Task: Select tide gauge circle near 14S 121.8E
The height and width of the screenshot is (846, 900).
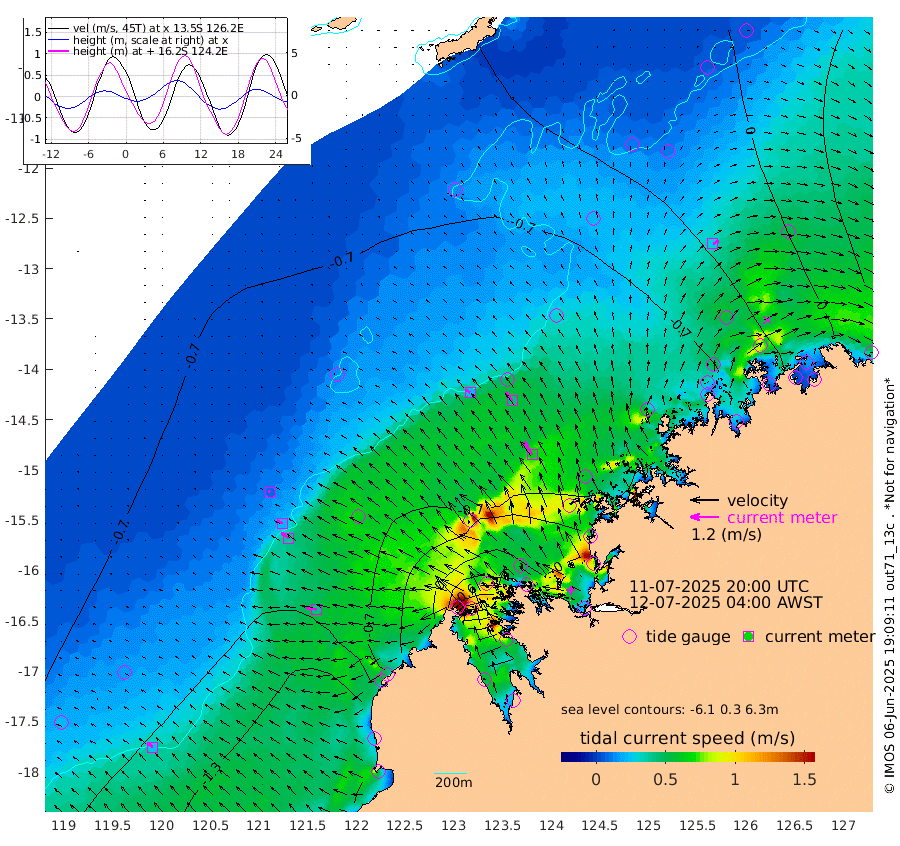Action: (x=338, y=374)
